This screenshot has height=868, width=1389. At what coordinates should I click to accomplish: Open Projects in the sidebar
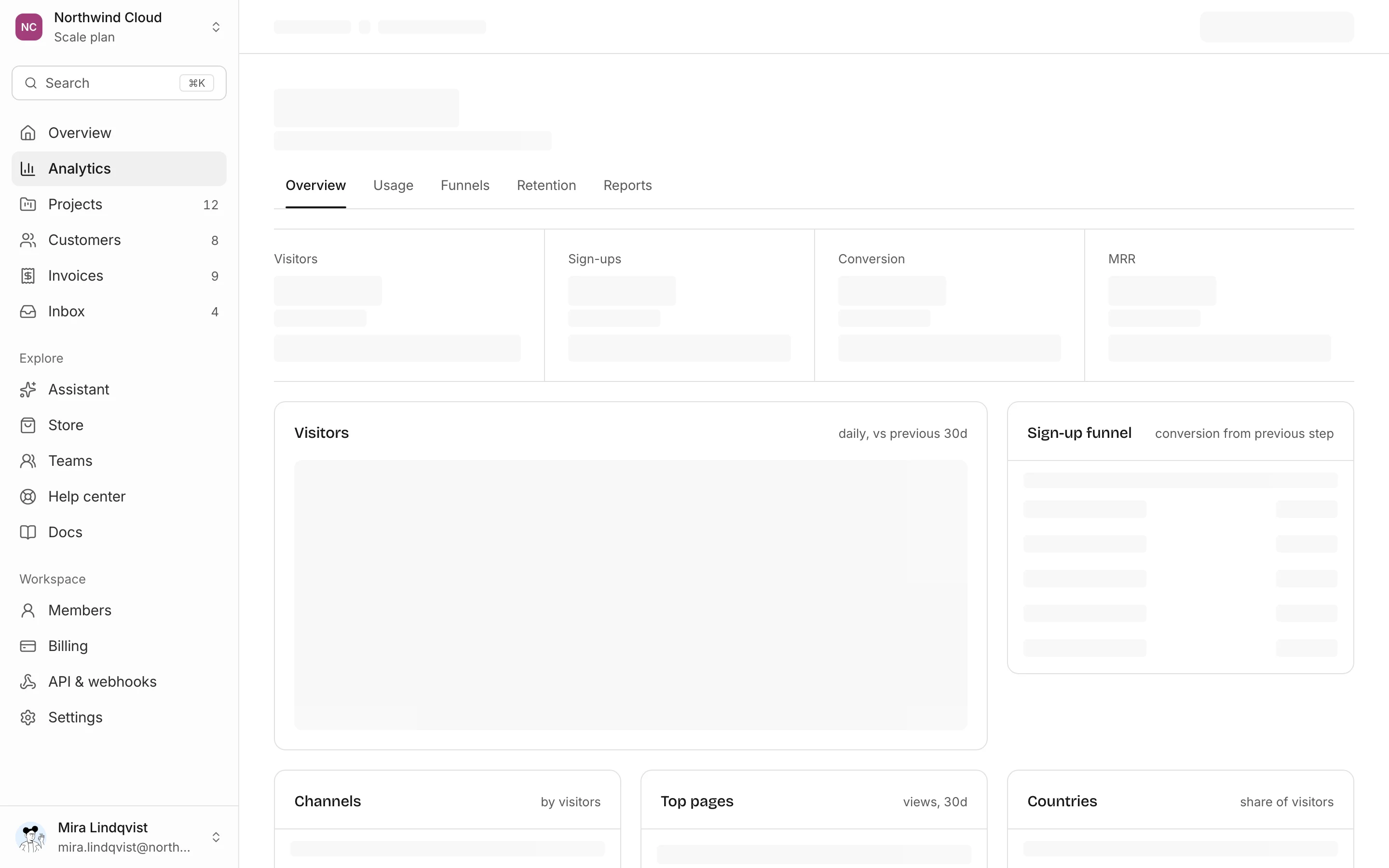(x=119, y=204)
